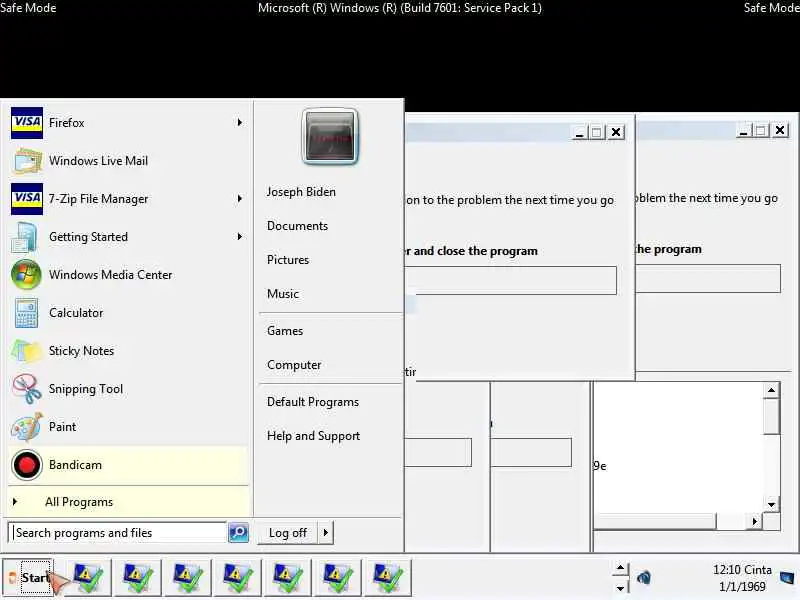
Task: Expand All Programs
Action: (128, 502)
